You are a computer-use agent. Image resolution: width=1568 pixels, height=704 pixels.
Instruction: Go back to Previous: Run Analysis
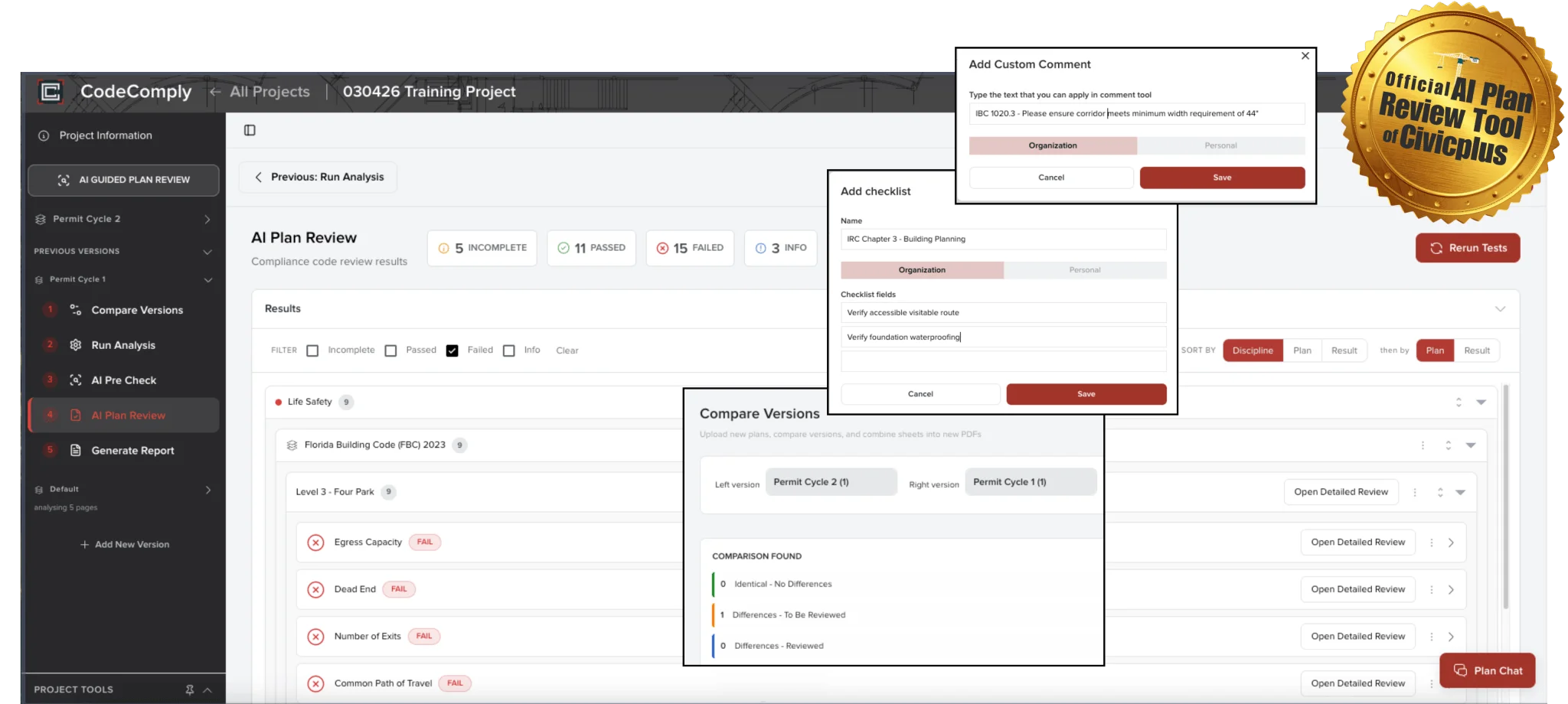click(318, 177)
